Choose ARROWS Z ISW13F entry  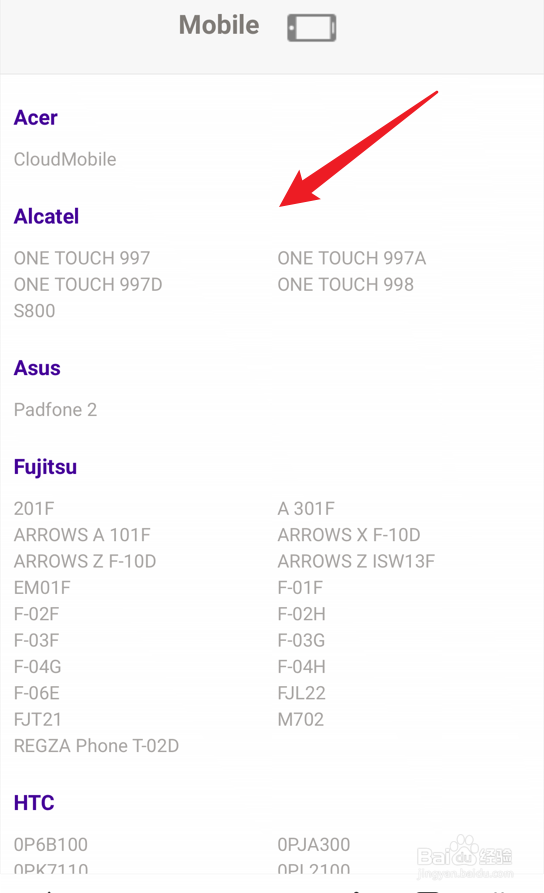(356, 561)
